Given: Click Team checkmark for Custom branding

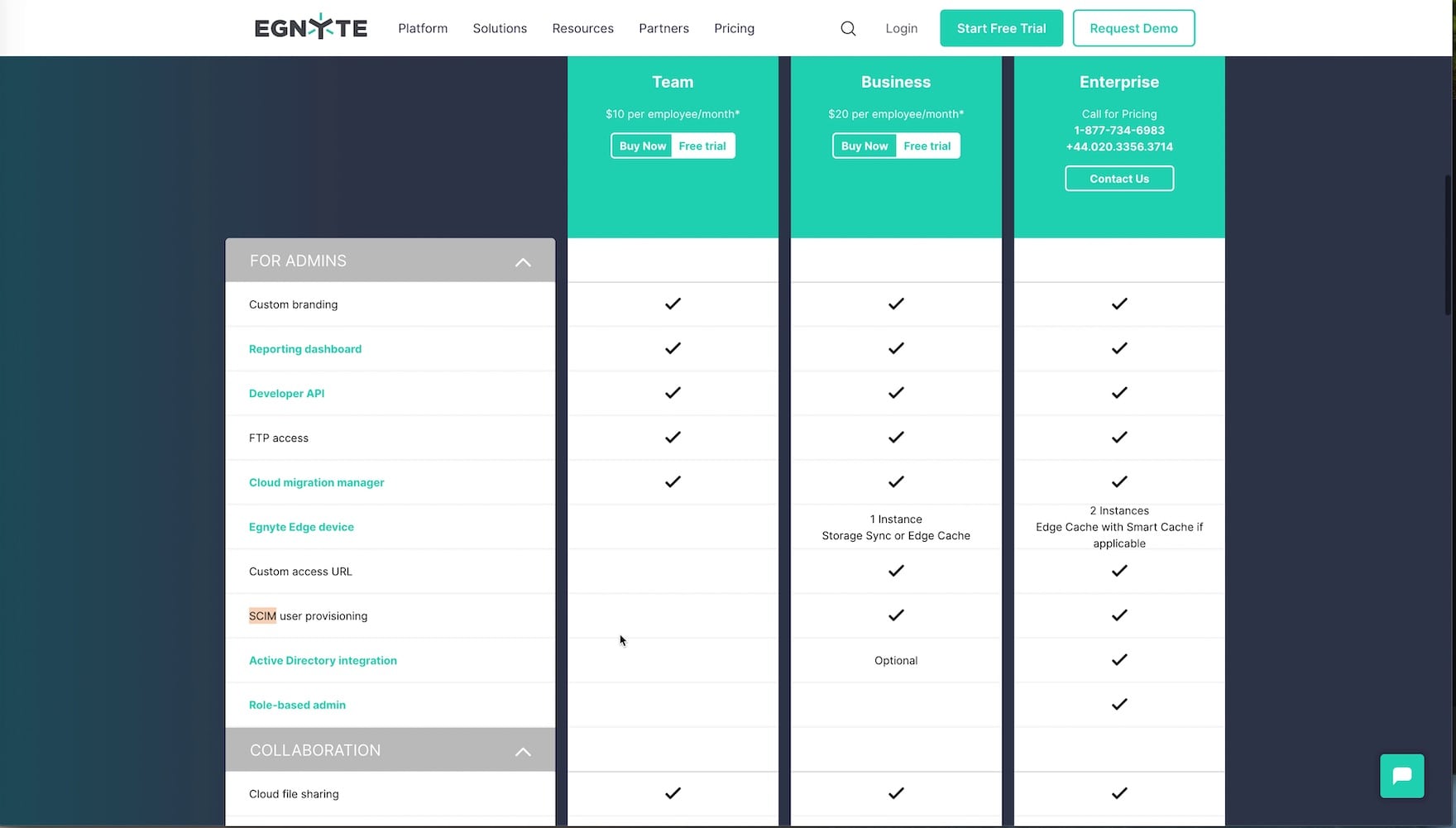Looking at the screenshot, I should (x=673, y=304).
